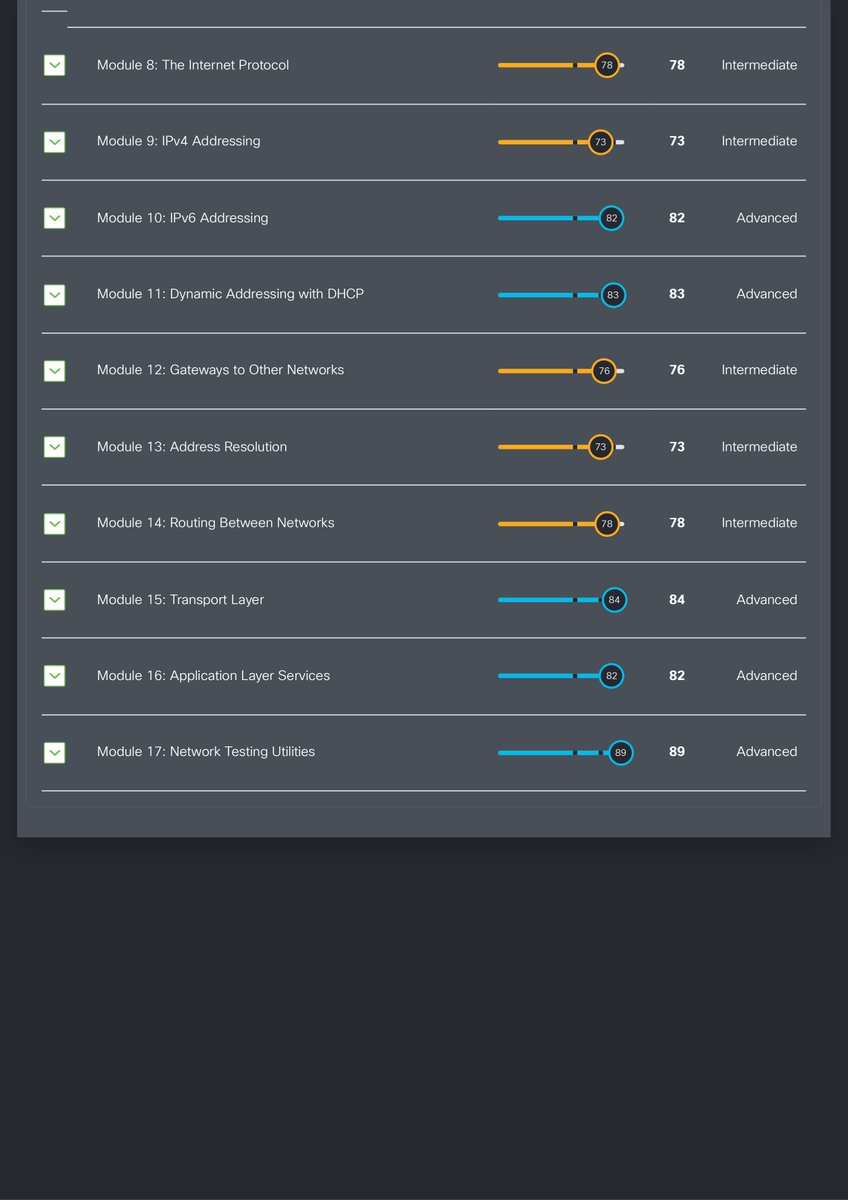
Task: Select 'Module 14: Routing Between Networks' title
Action: tap(216, 523)
